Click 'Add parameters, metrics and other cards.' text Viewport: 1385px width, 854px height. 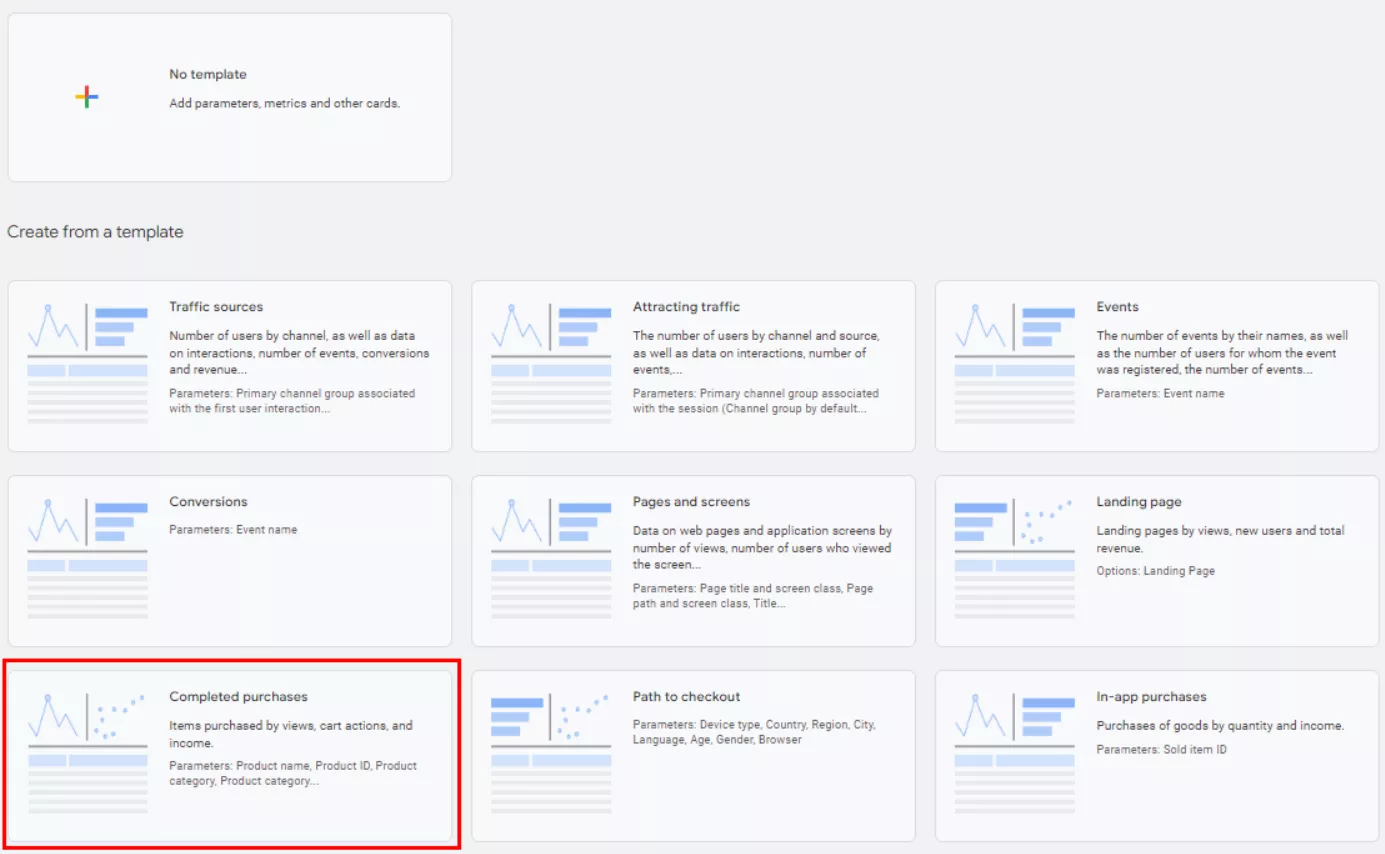[x=285, y=103]
